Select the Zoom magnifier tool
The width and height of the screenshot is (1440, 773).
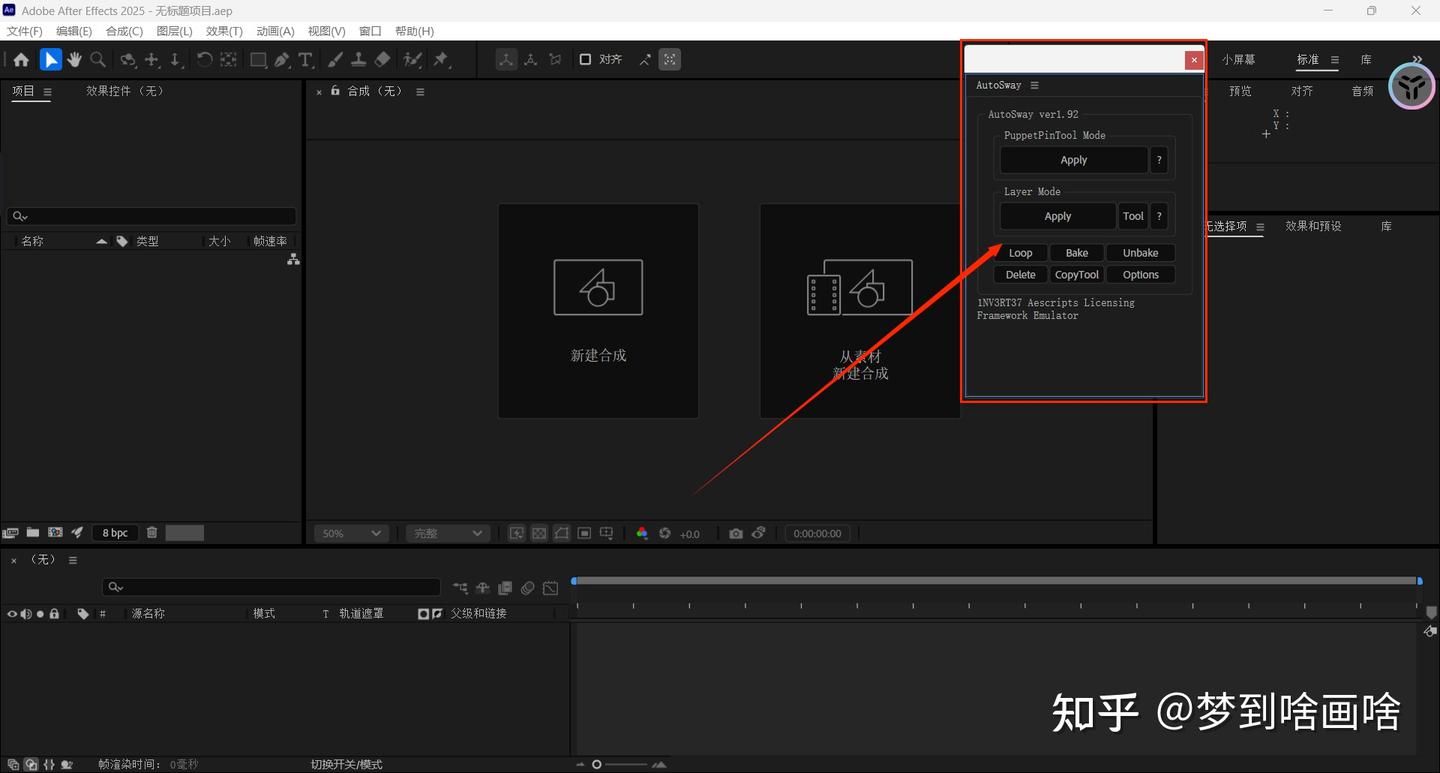coord(98,60)
